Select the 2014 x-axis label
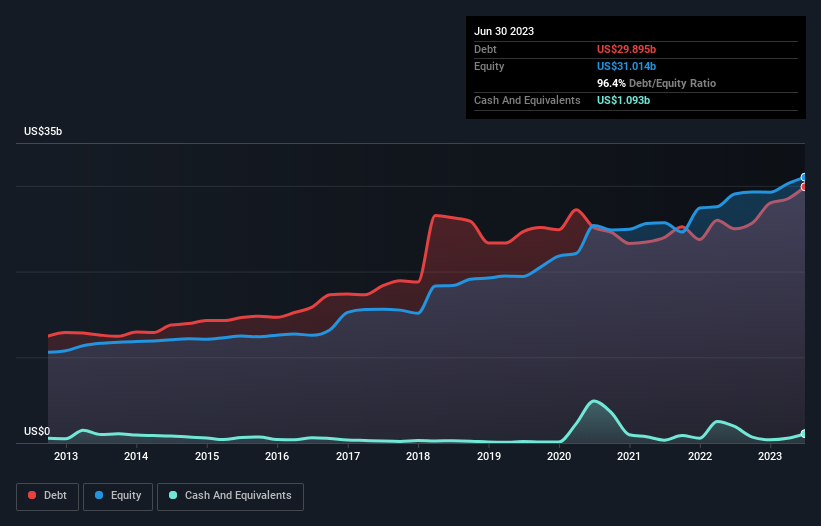 tap(136, 456)
